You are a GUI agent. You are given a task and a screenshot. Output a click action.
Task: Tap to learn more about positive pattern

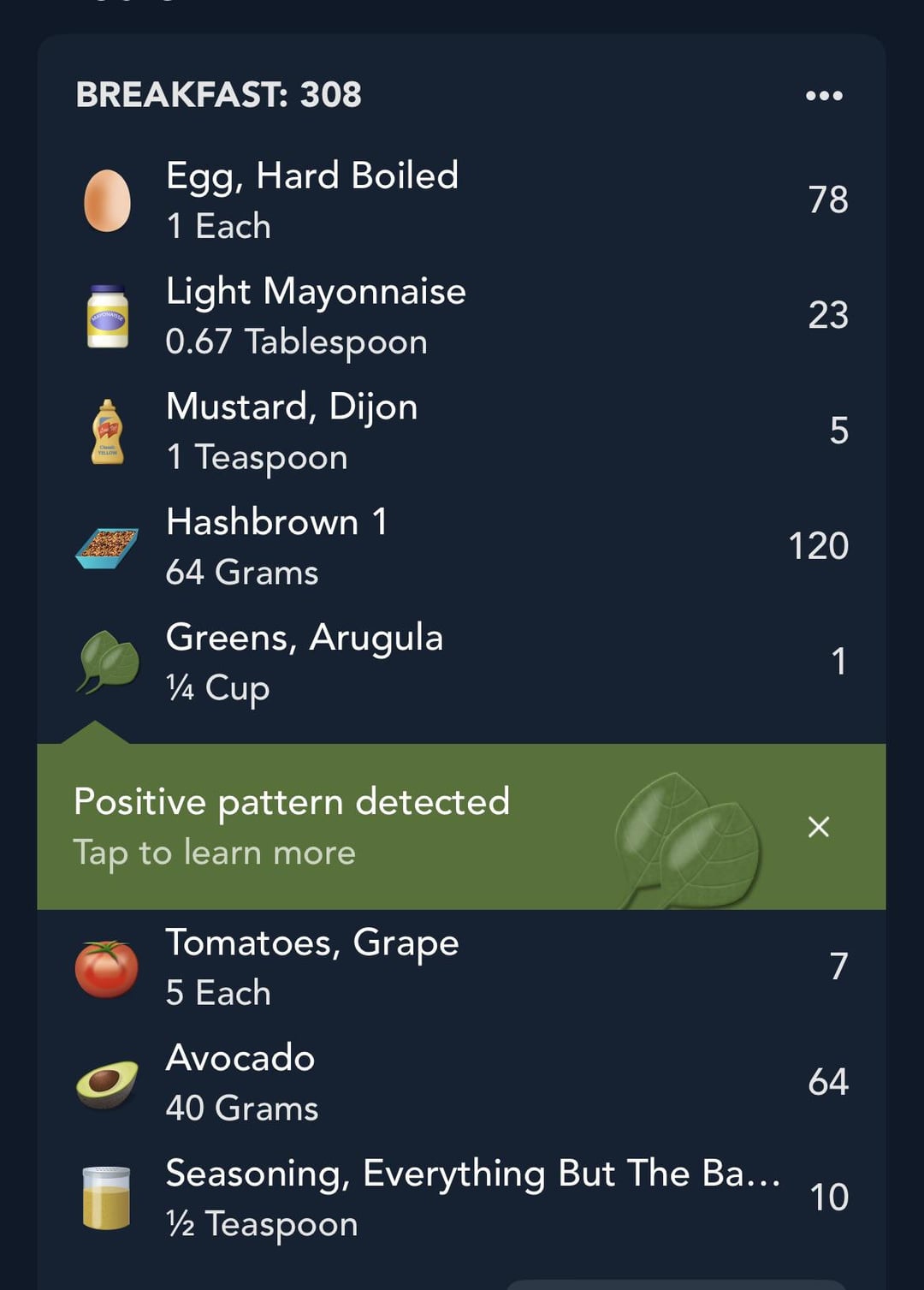pos(214,853)
